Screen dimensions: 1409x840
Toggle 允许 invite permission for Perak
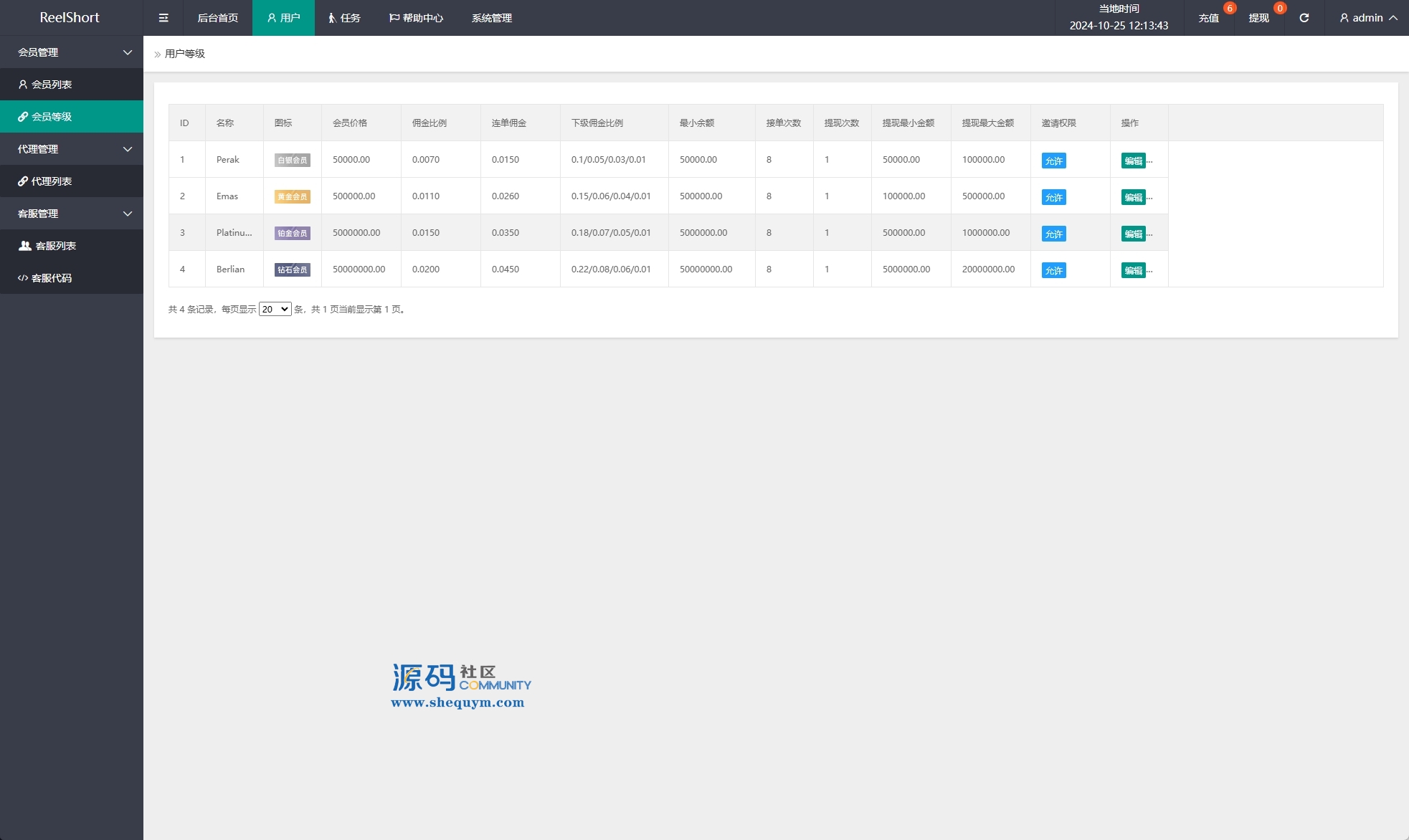click(1053, 161)
